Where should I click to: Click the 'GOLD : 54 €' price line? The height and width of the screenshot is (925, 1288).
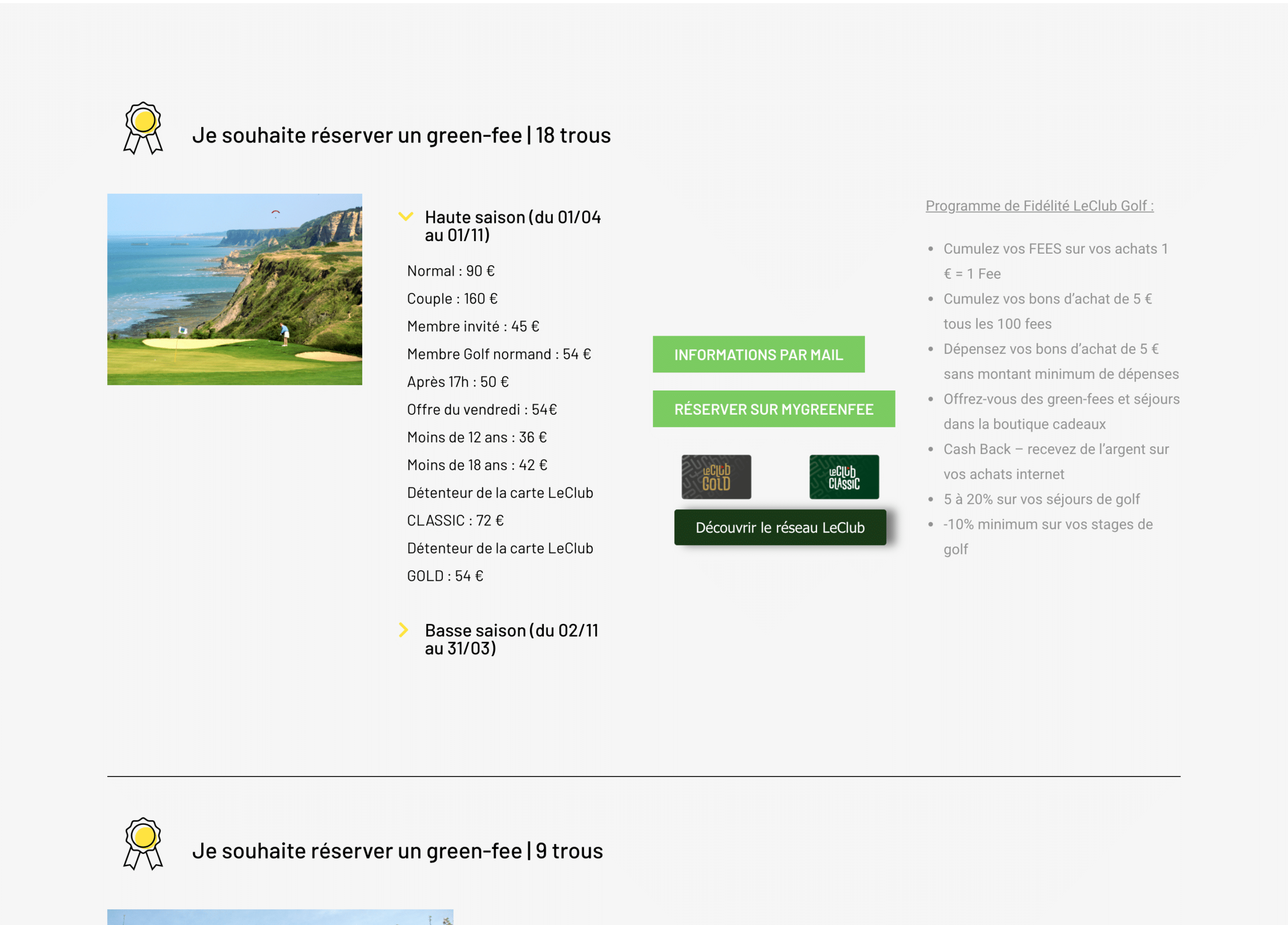(445, 576)
